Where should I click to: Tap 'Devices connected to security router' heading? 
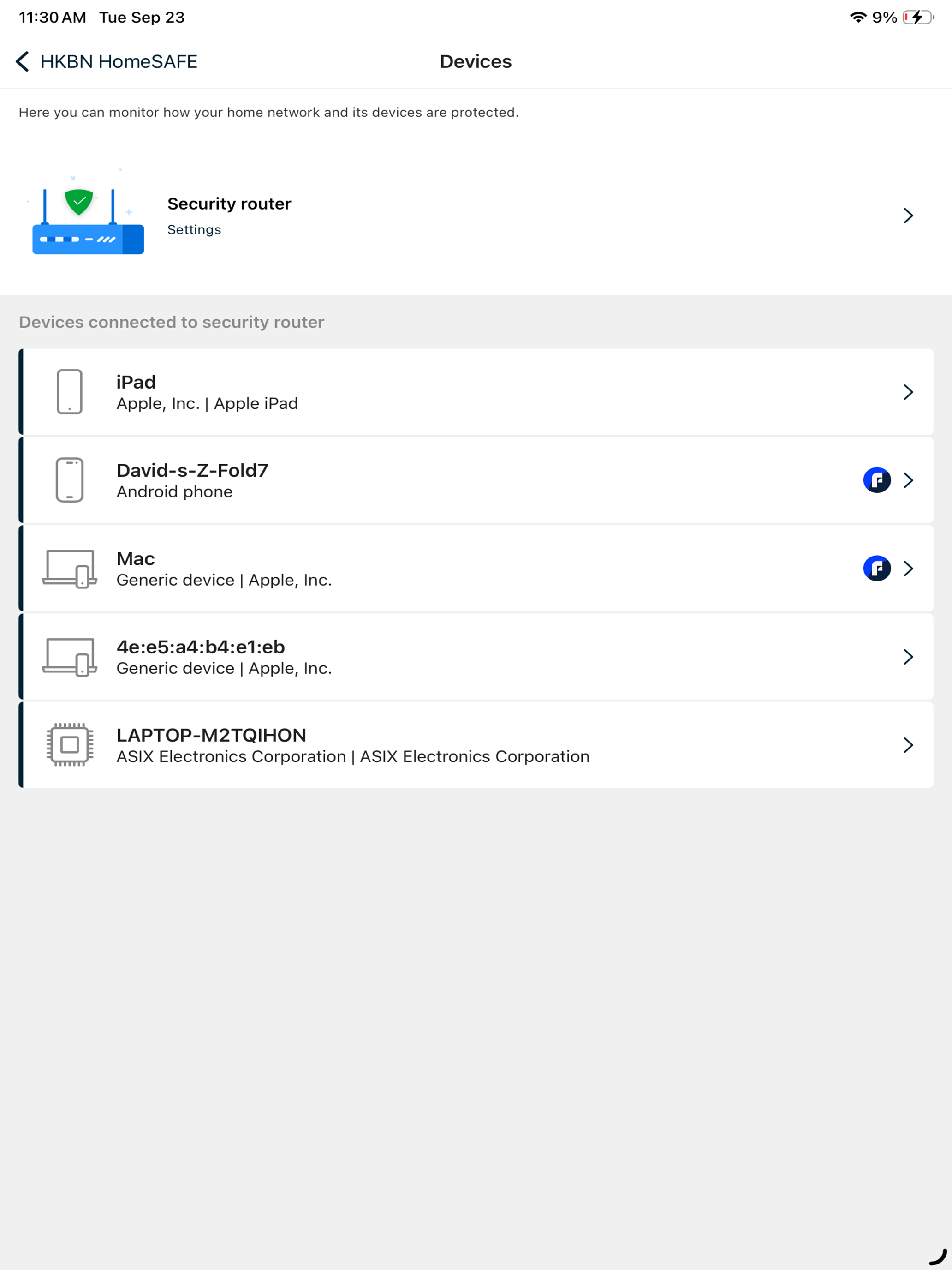[x=172, y=322]
